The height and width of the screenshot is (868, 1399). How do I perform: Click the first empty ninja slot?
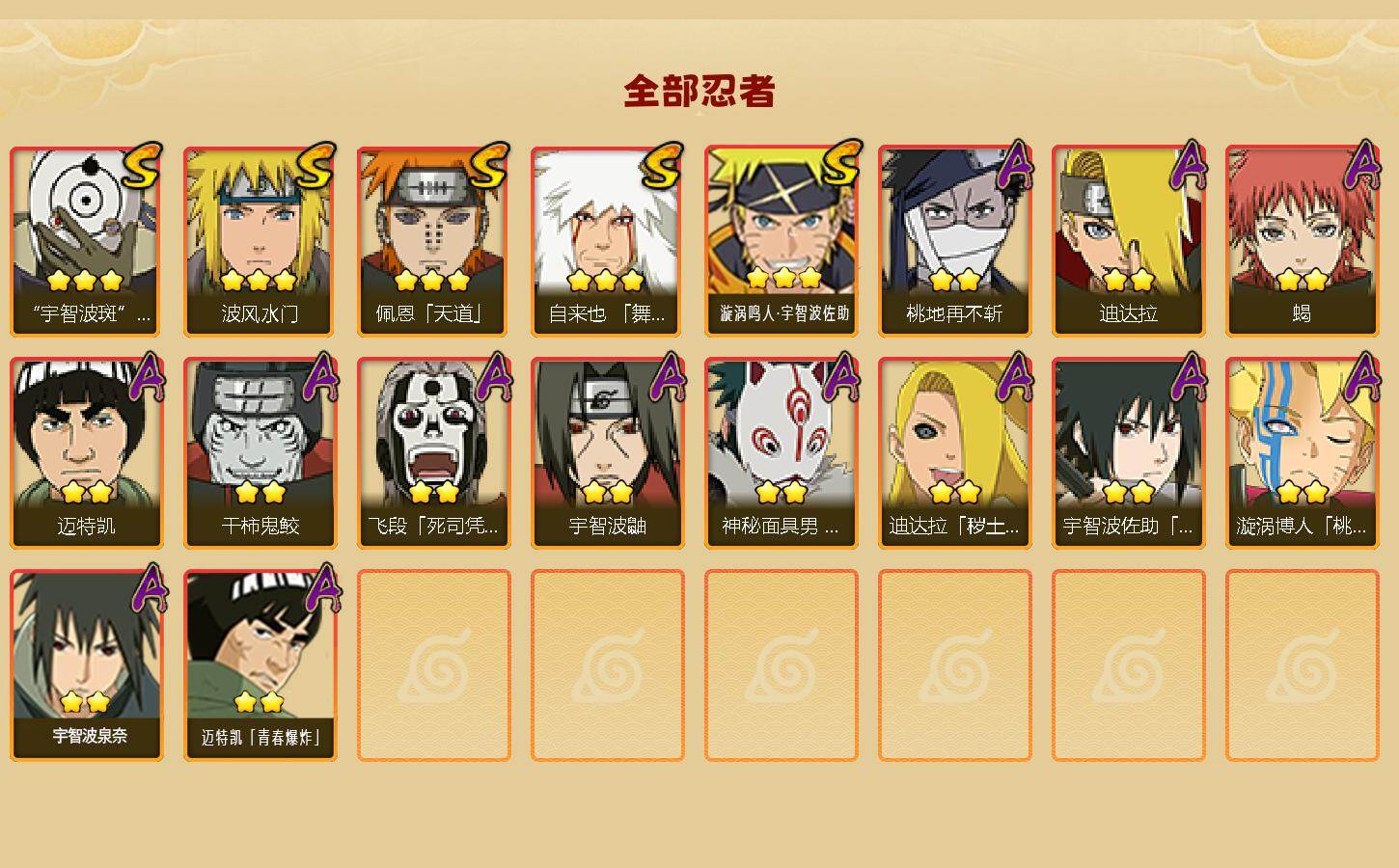coord(433,665)
